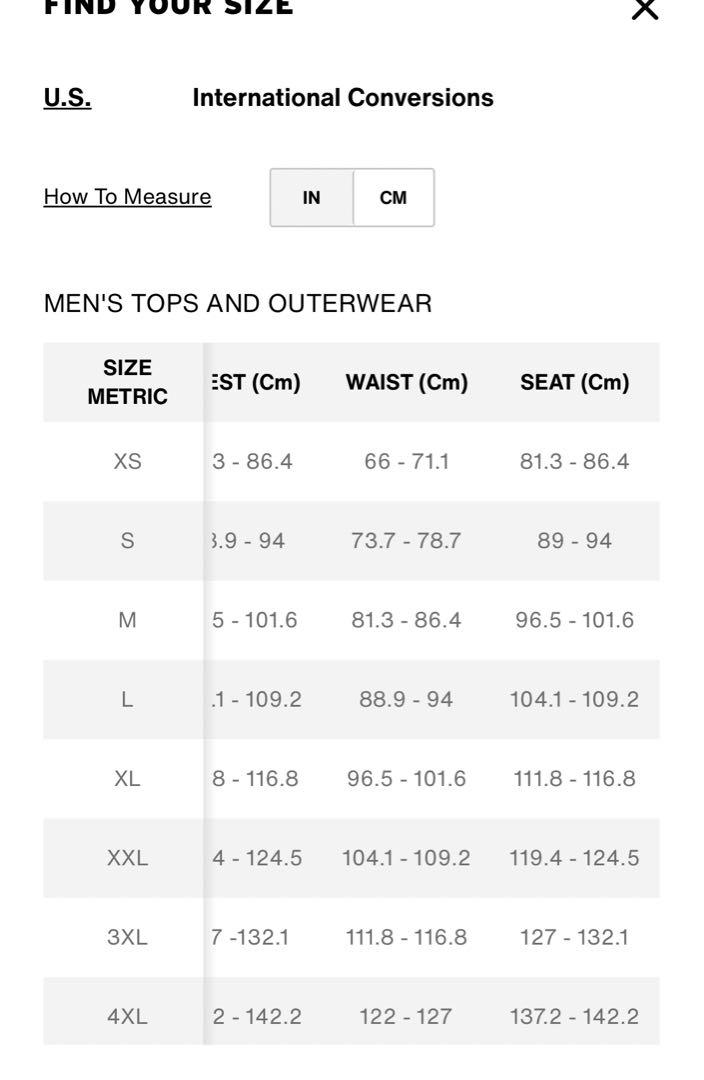The height and width of the screenshot is (1080, 704).
Task: Select the Waist (Cm) column header
Action: tap(406, 382)
